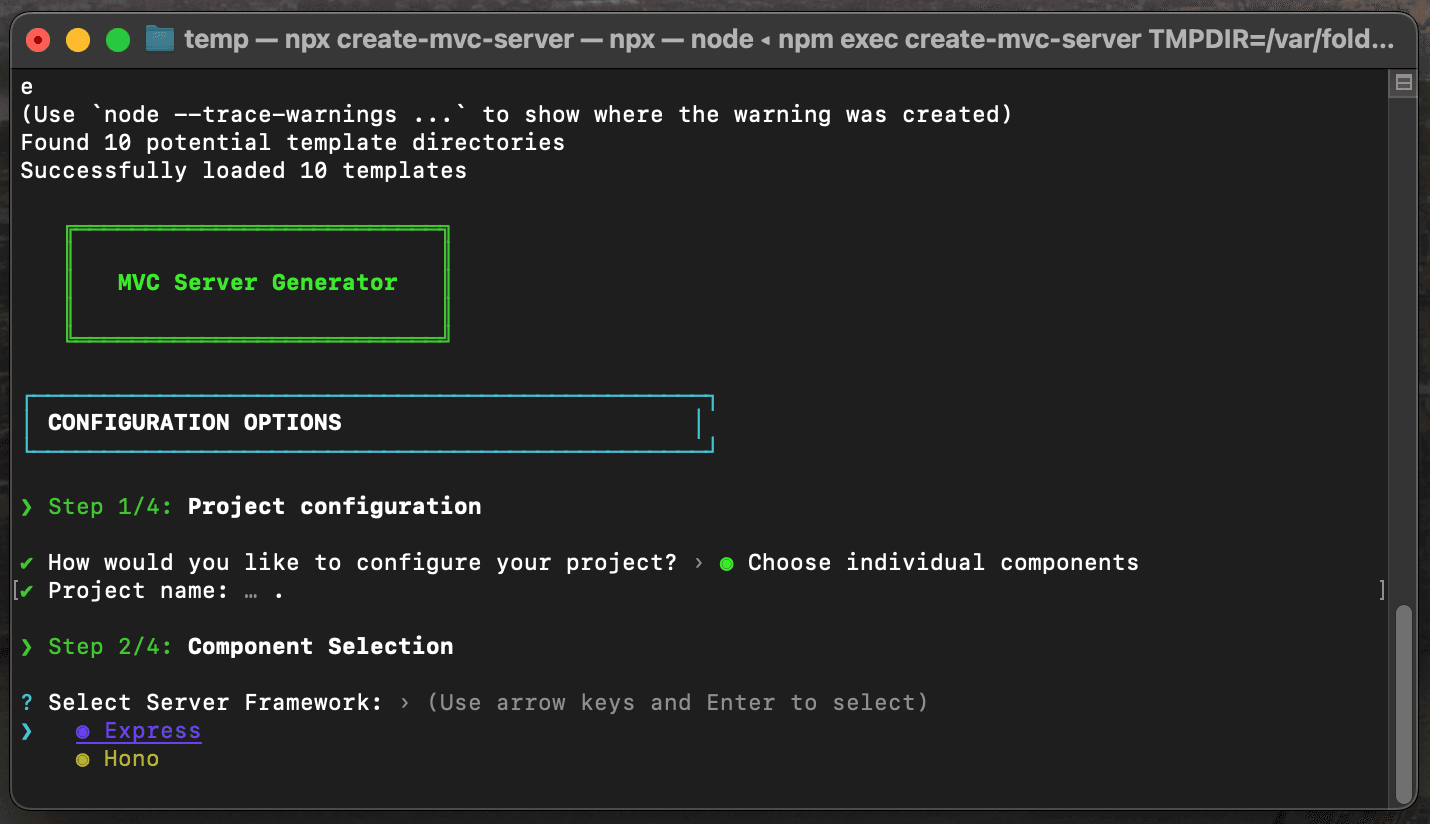
Task: Select the Hono framework option
Action: pyautogui.click(x=130, y=759)
